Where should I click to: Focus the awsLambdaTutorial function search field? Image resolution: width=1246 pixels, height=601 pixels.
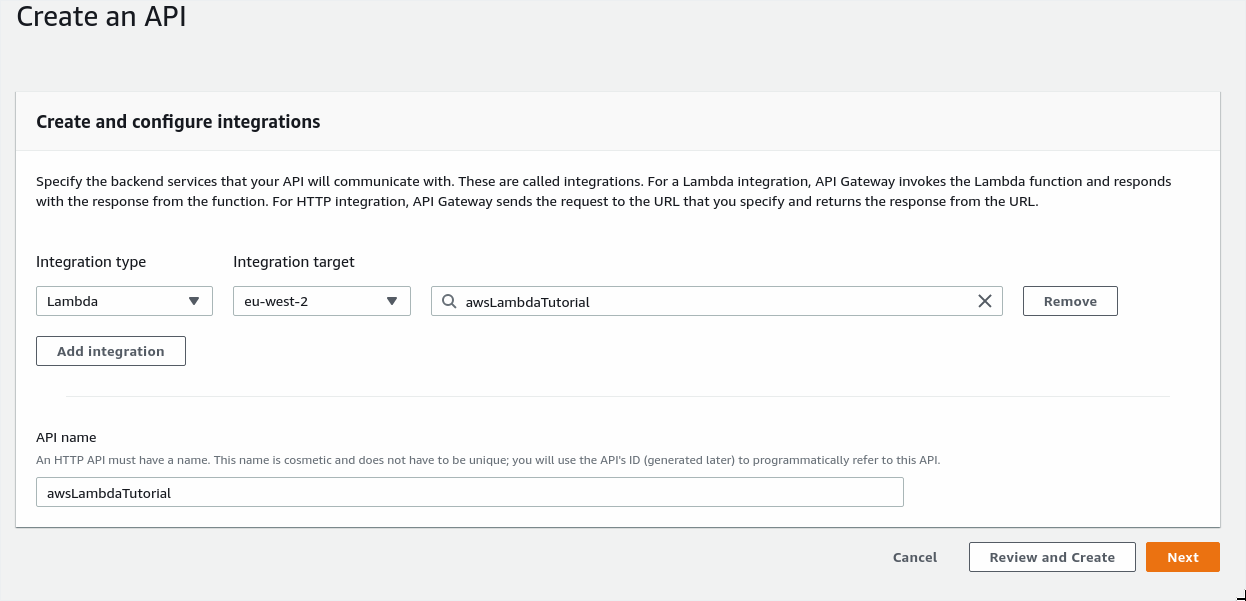(715, 301)
